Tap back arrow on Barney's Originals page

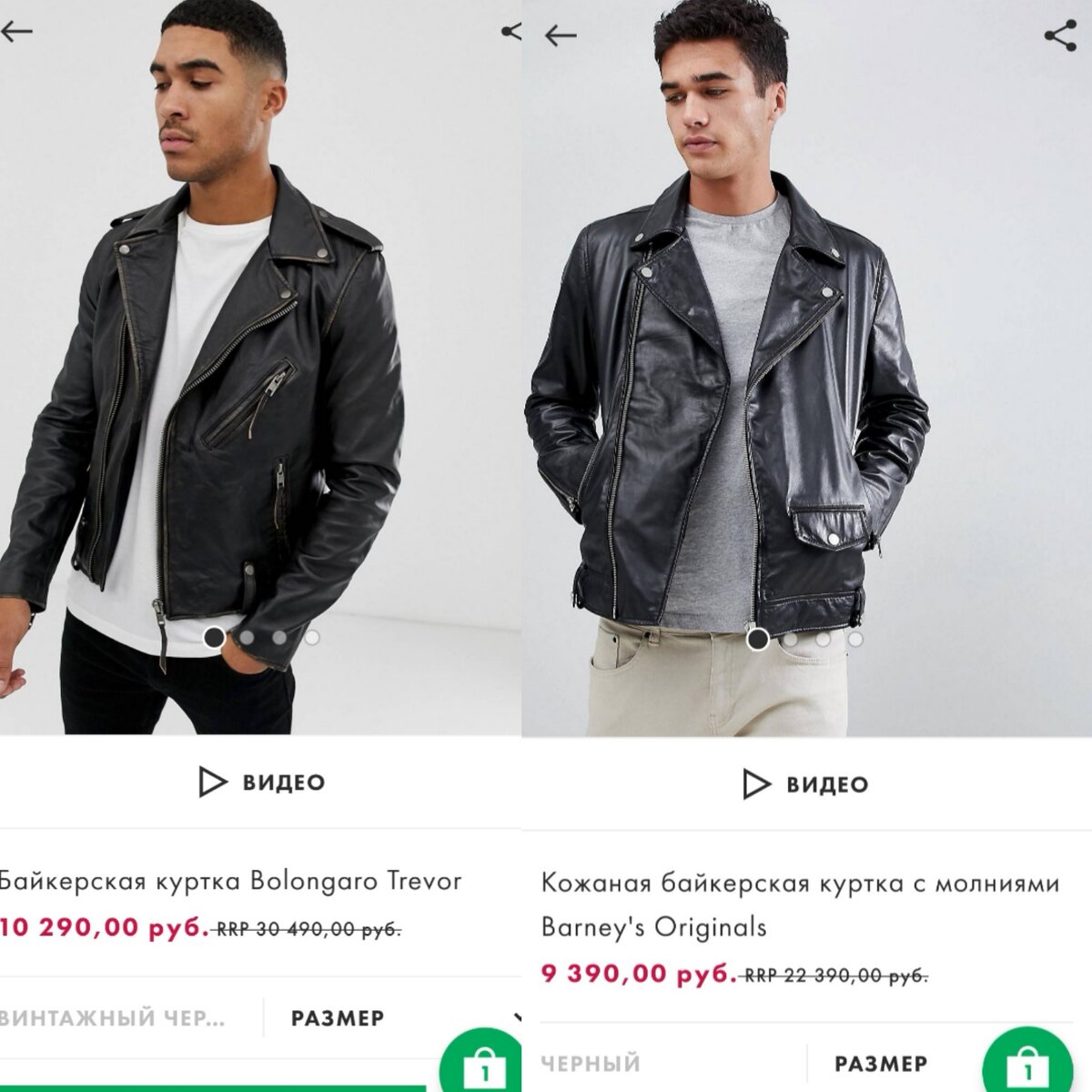coord(561,35)
